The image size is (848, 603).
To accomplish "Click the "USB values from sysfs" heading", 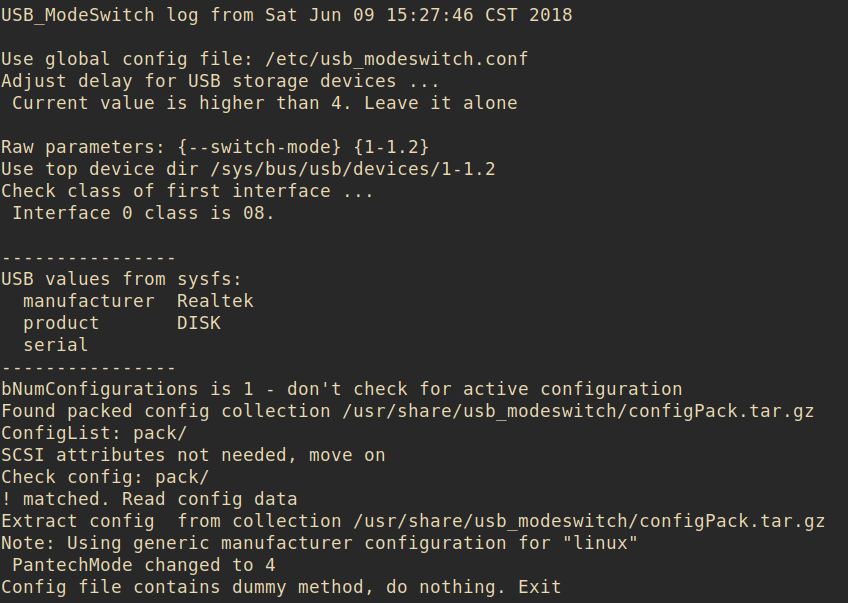I will pos(122,279).
